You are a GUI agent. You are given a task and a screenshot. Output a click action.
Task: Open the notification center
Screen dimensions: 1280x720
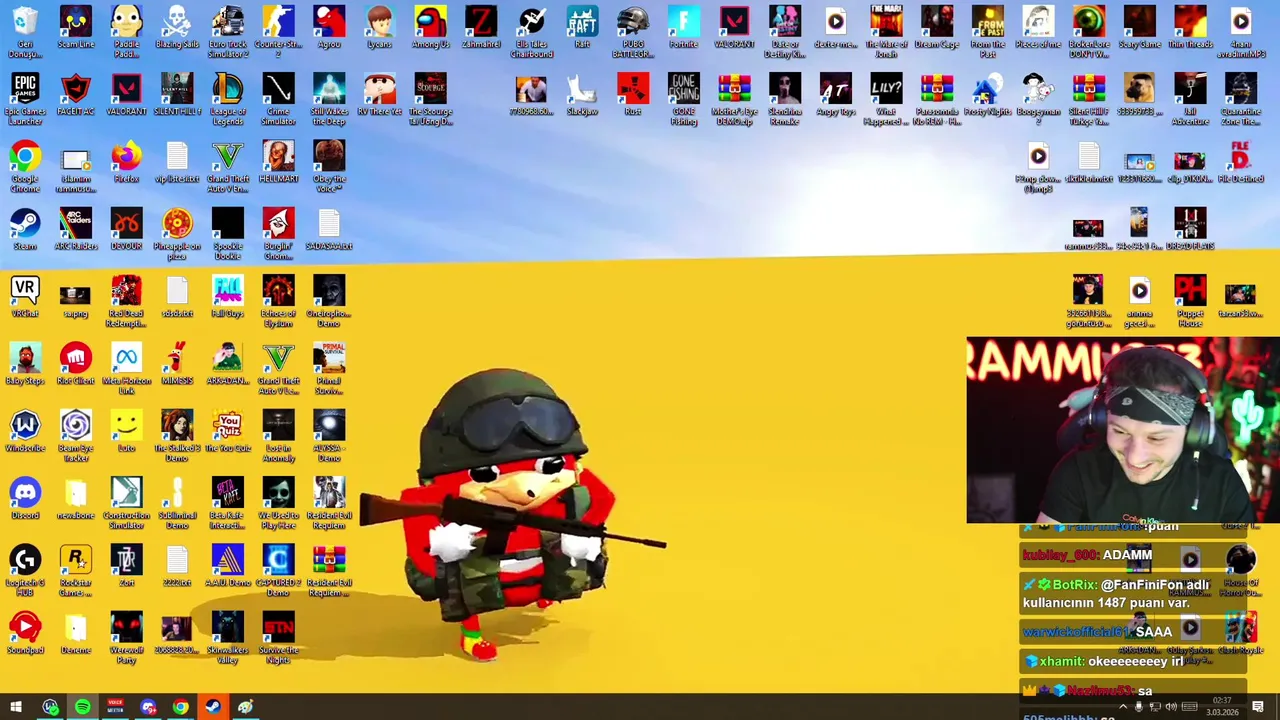1257,708
